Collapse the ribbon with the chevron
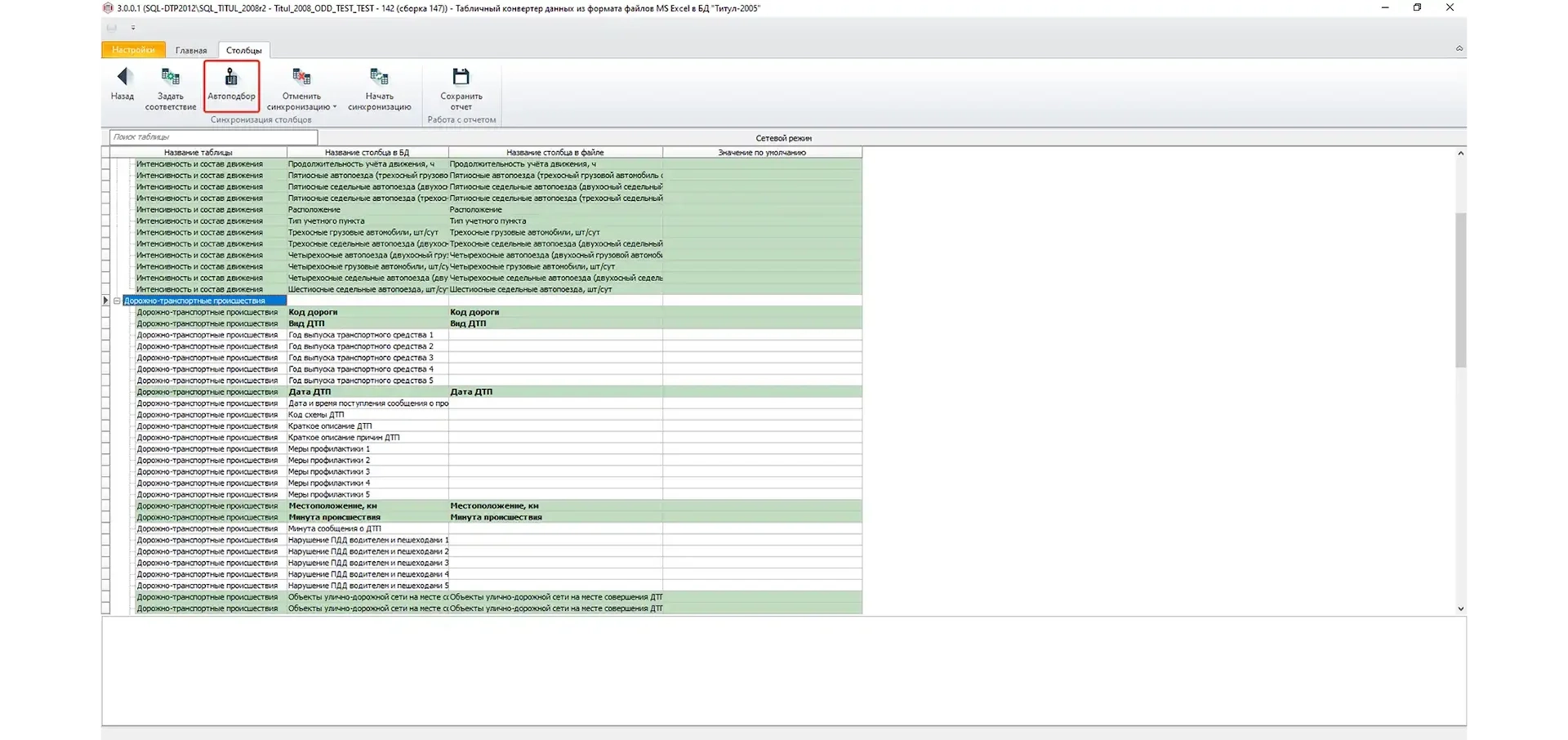The height and width of the screenshot is (740, 1568). (x=1459, y=49)
